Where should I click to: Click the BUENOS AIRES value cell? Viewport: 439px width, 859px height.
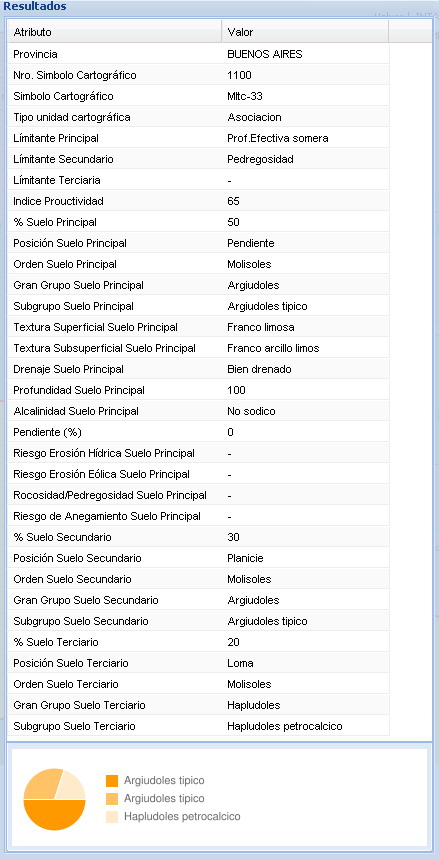[x=265, y=54]
